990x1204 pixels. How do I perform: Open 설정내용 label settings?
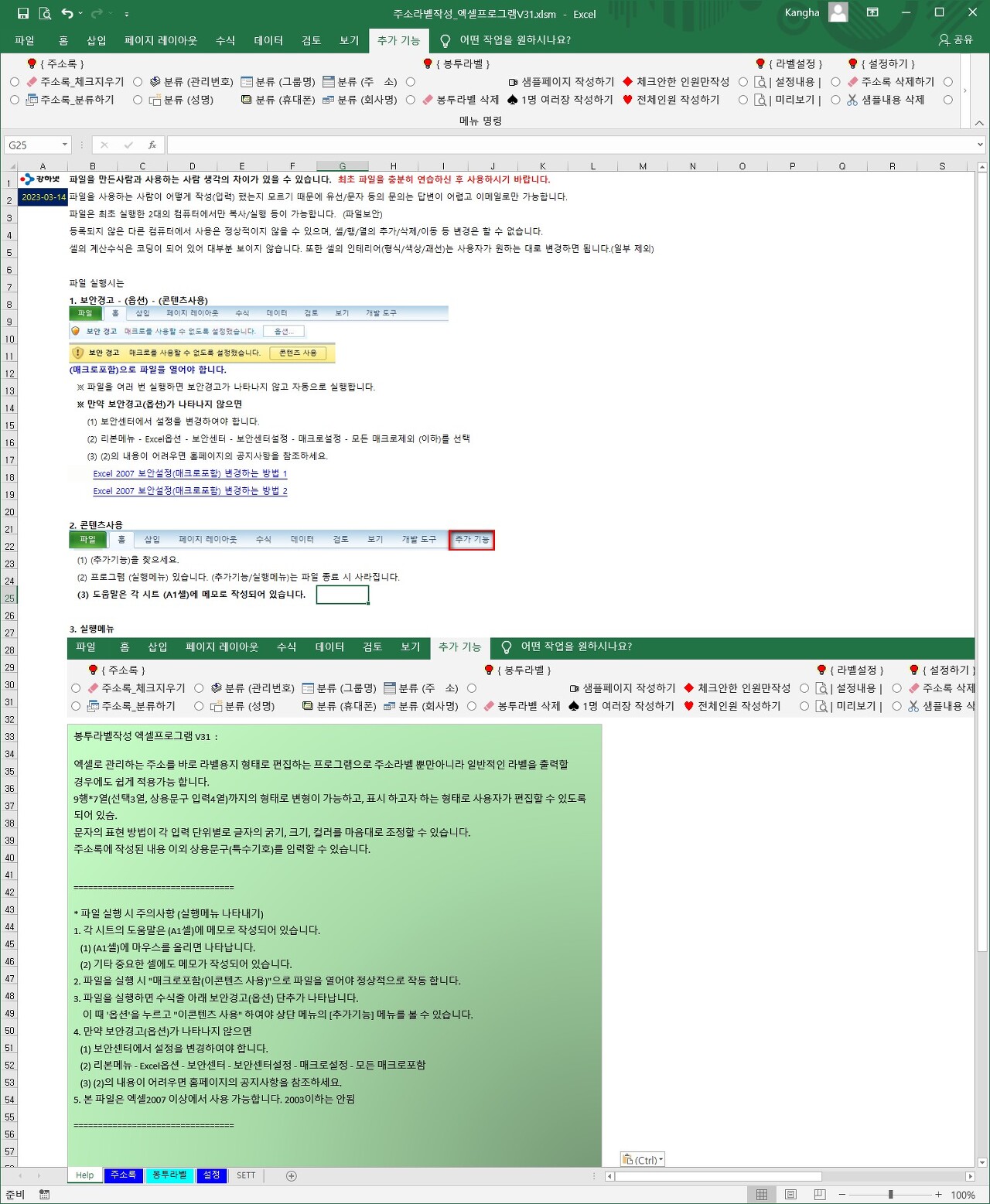[x=788, y=81]
